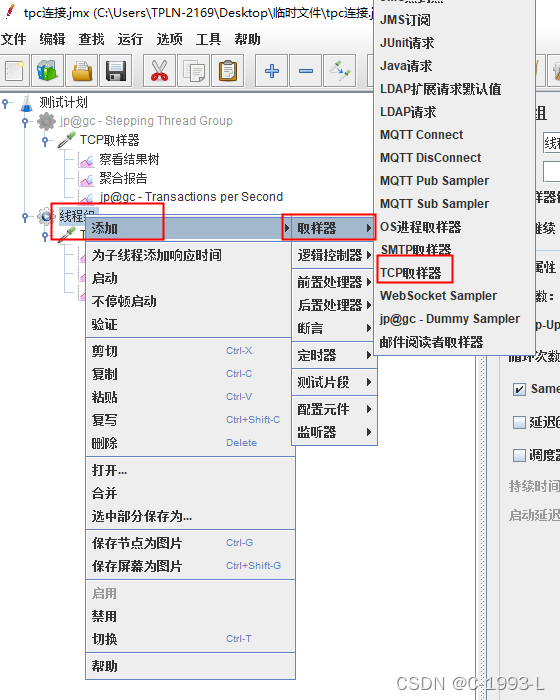
Task: Click 验证 in context menu
Action: point(188,325)
